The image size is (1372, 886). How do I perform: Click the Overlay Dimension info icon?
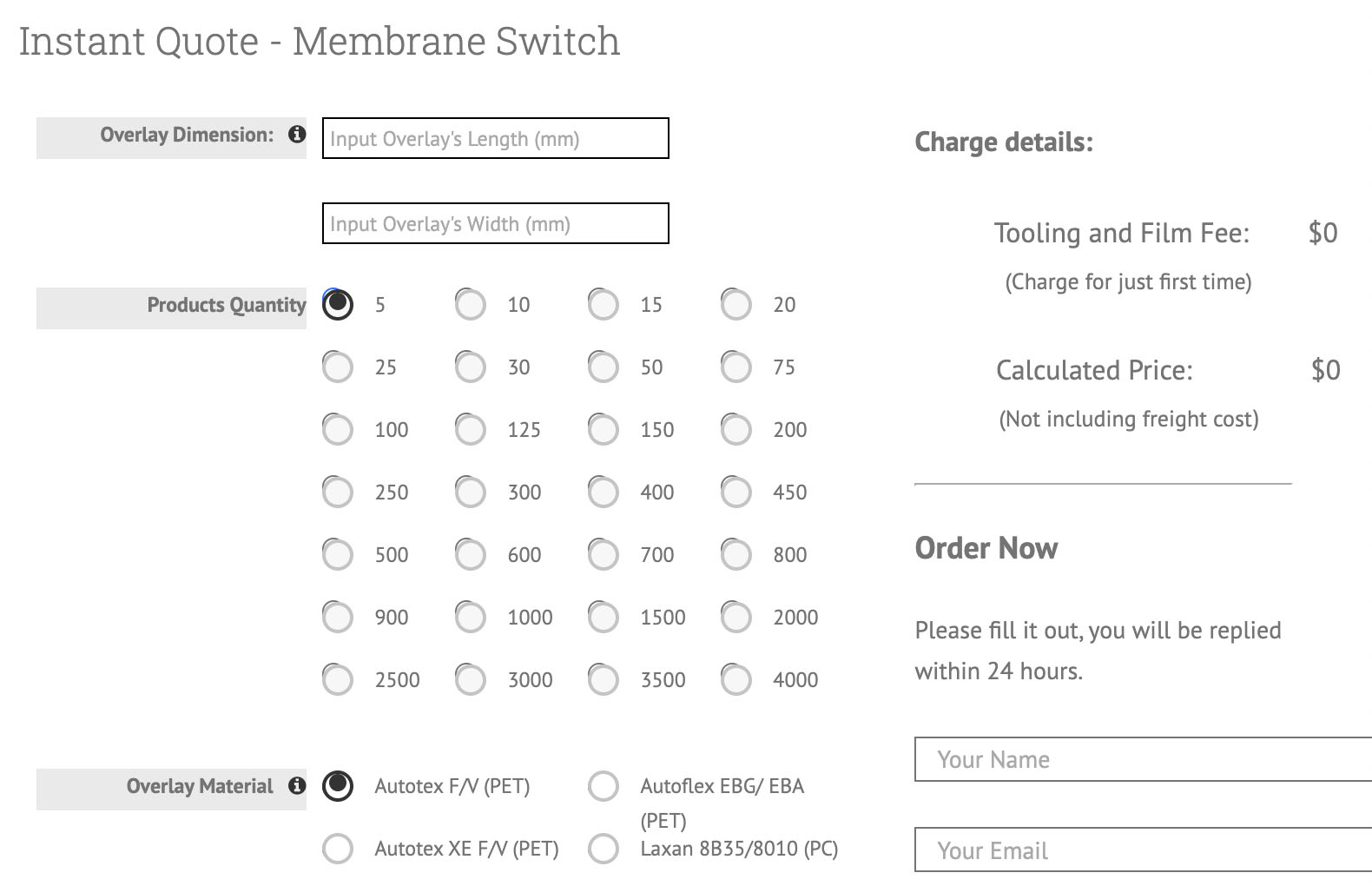pyautogui.click(x=297, y=135)
